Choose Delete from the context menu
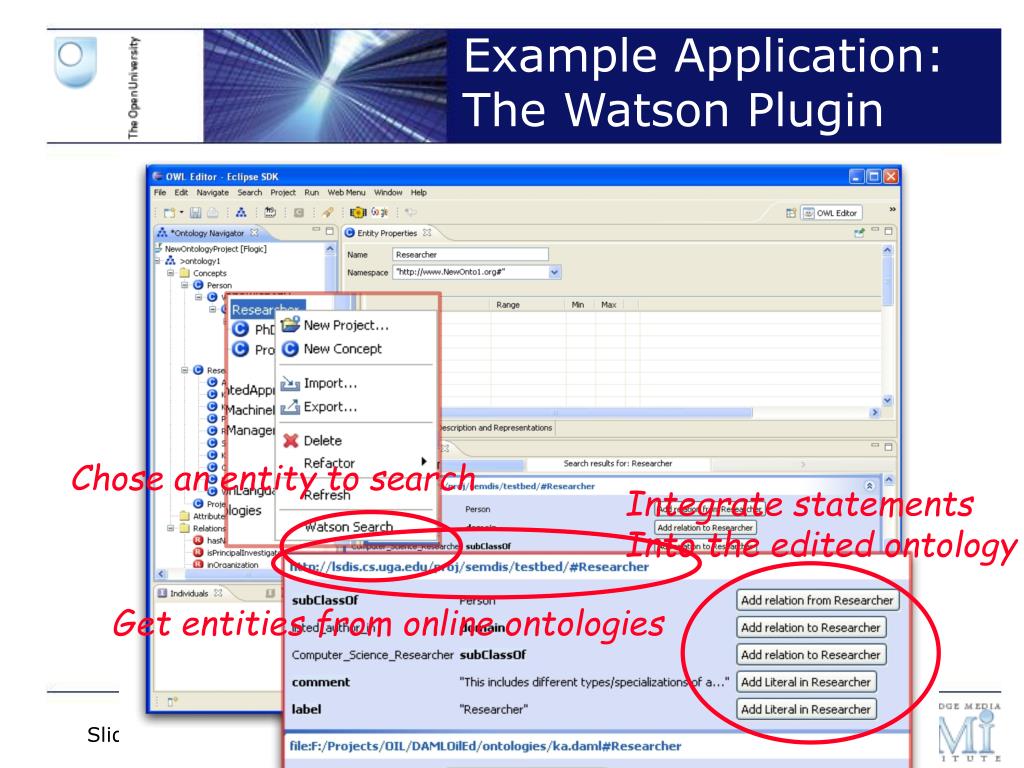Image resolution: width=1024 pixels, height=768 pixels. tap(322, 441)
